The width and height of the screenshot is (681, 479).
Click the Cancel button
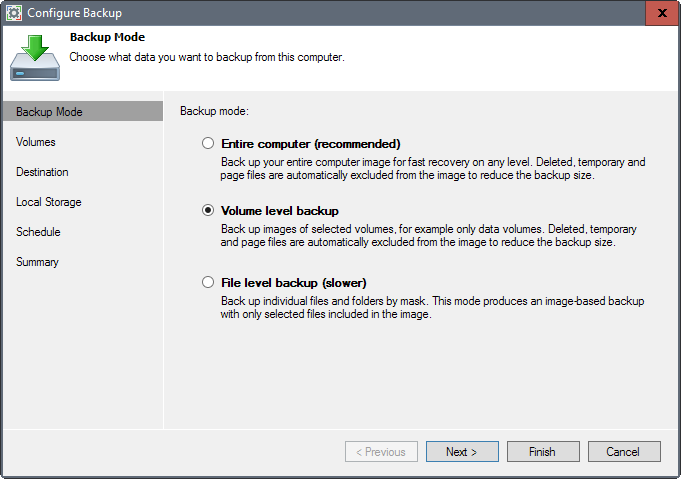tap(624, 452)
